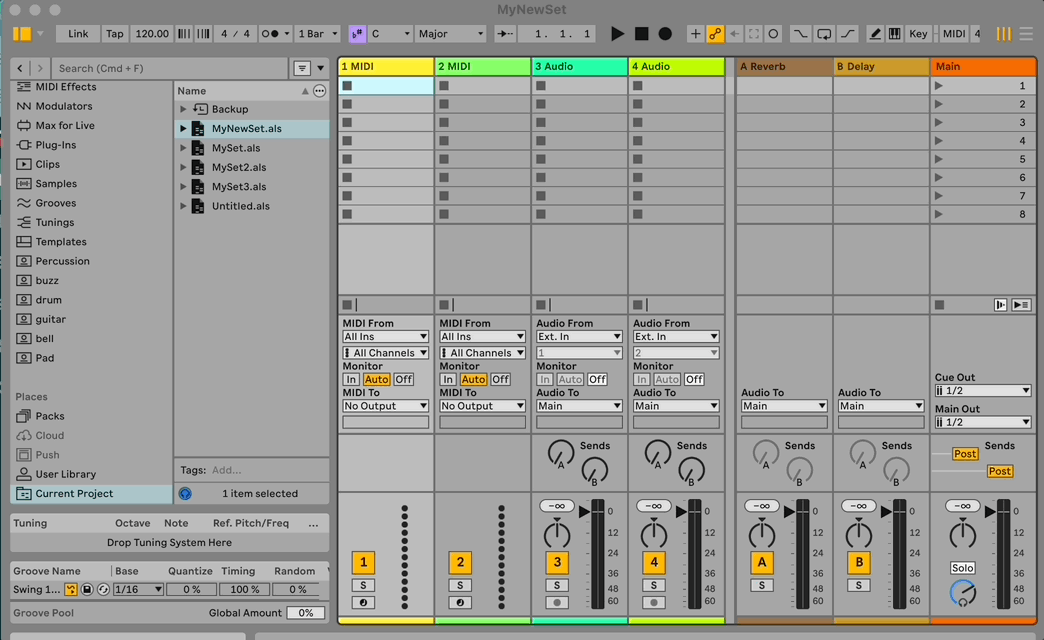Deactivate track 3 with its activator button
This screenshot has height=640, width=1044.
tap(557, 562)
